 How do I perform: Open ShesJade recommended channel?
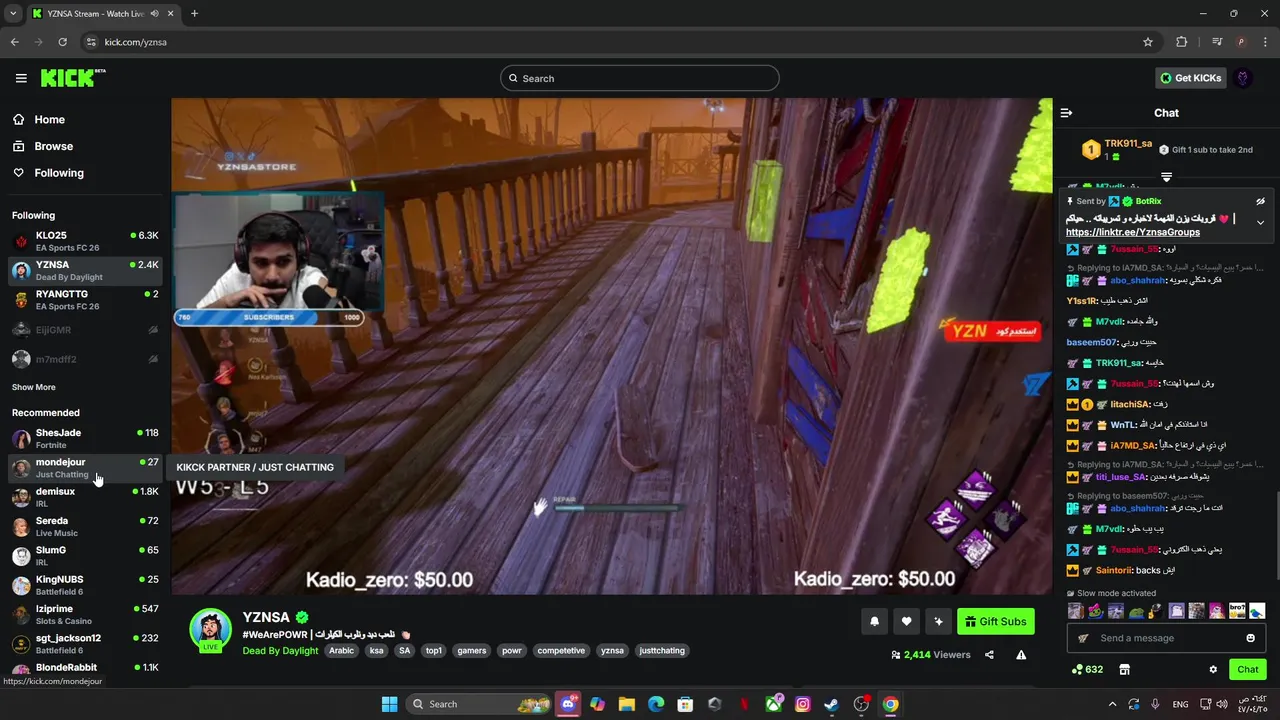85,438
